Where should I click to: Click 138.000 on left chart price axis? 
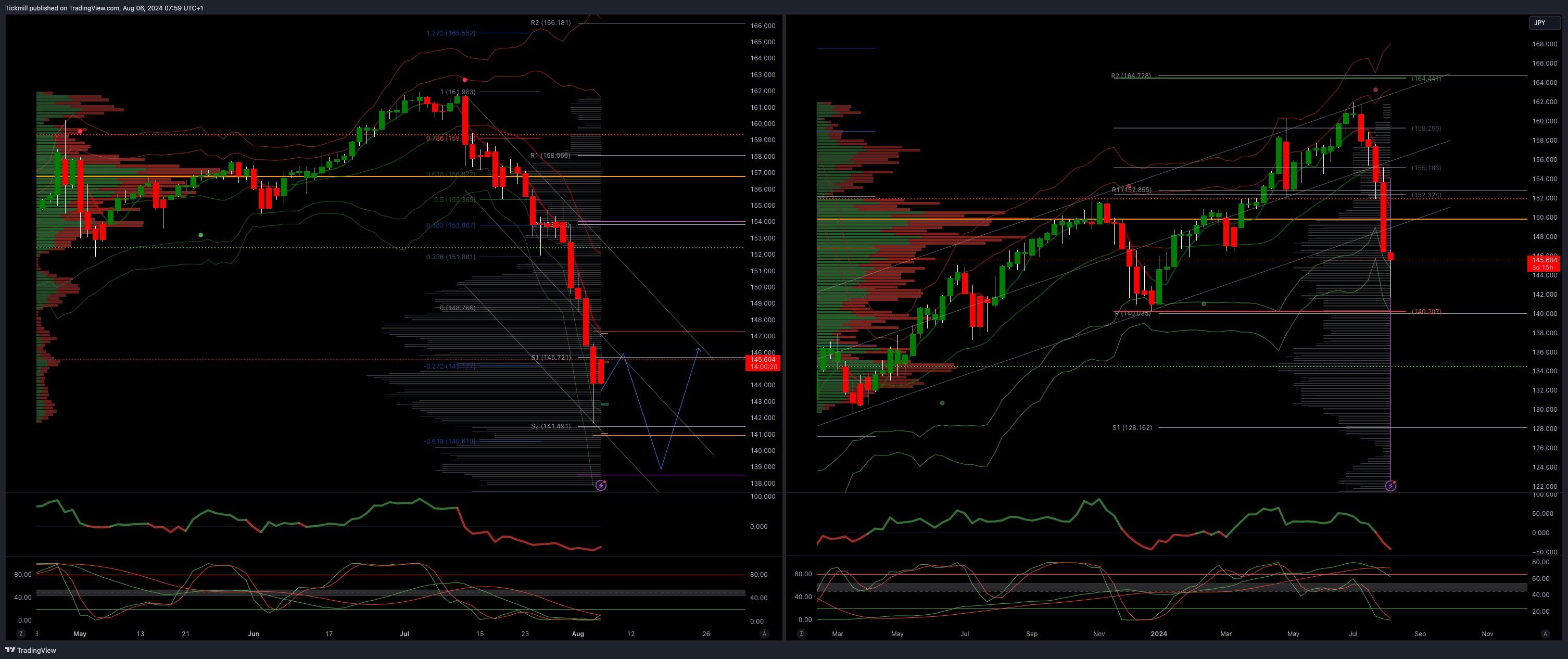pos(763,483)
